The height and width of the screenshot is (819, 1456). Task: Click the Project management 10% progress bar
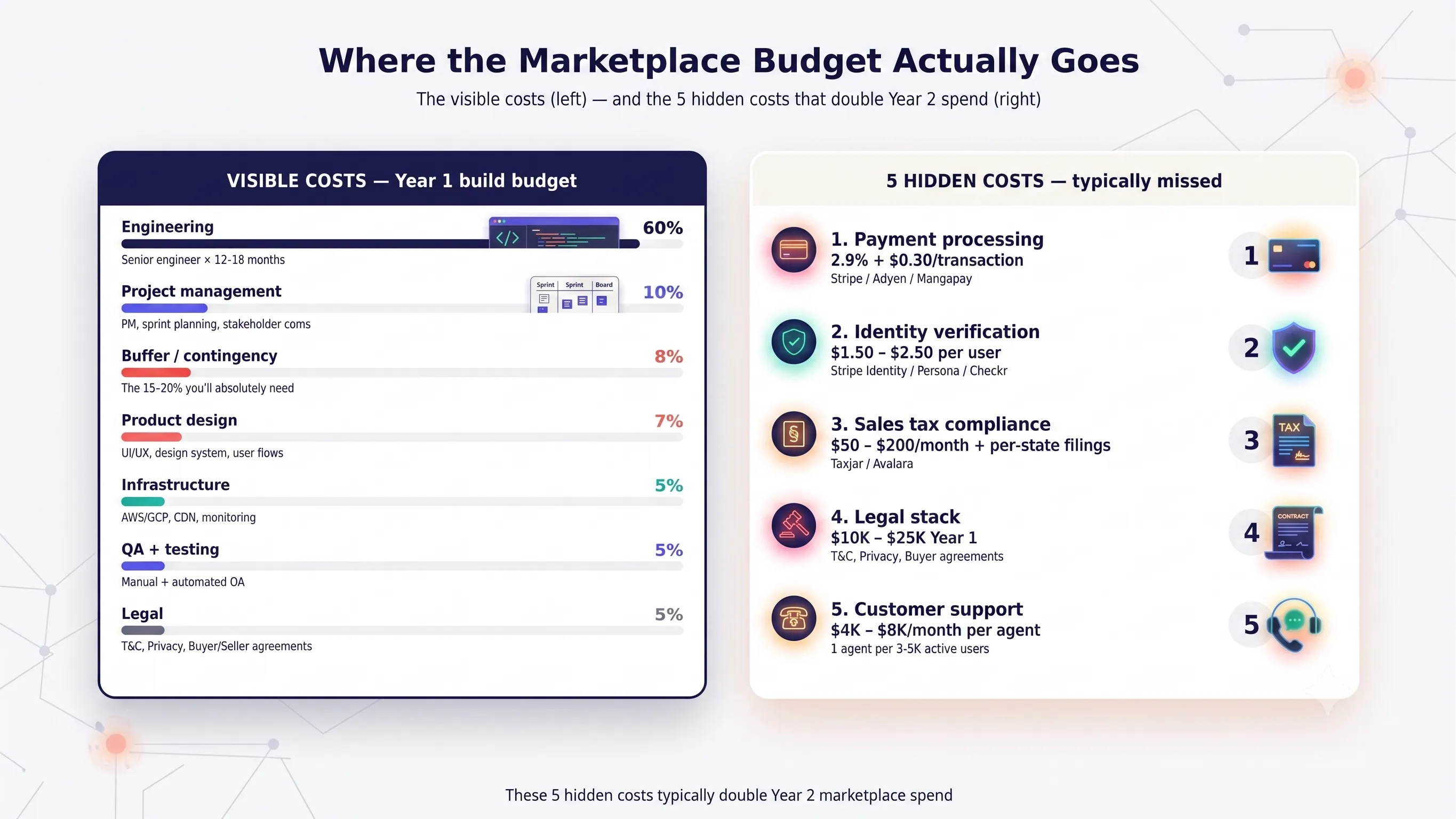pyautogui.click(x=402, y=309)
